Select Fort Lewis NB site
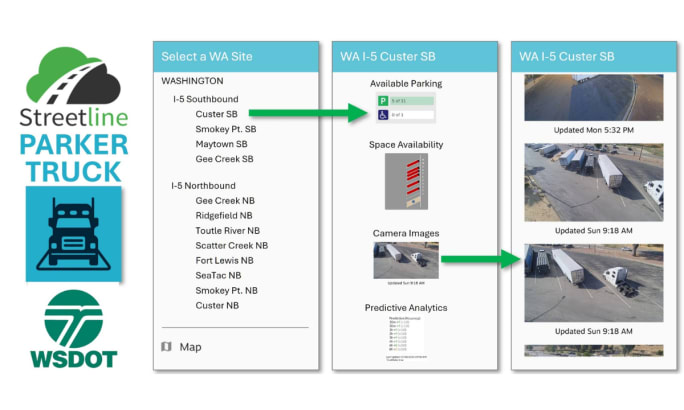 (224, 260)
